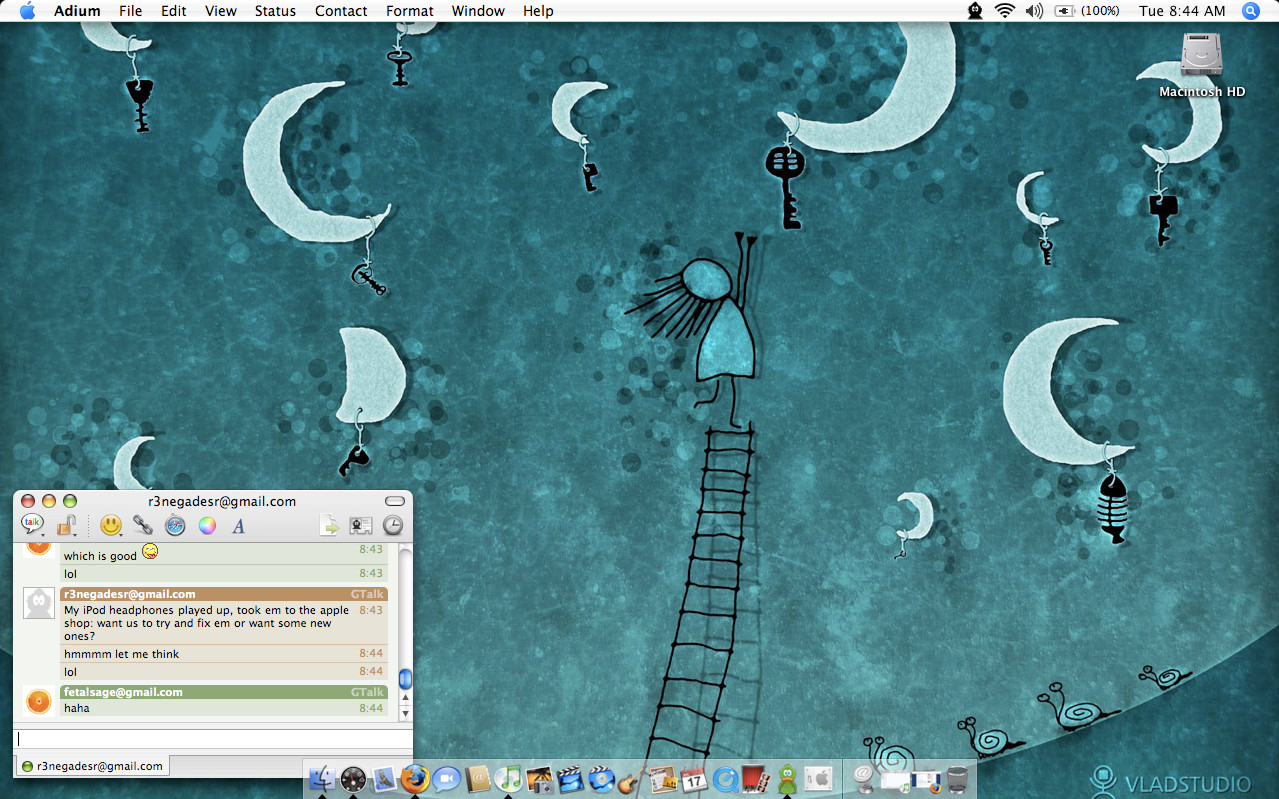Open Spotlight search
Image resolution: width=1279 pixels, height=799 pixels.
(x=1250, y=11)
